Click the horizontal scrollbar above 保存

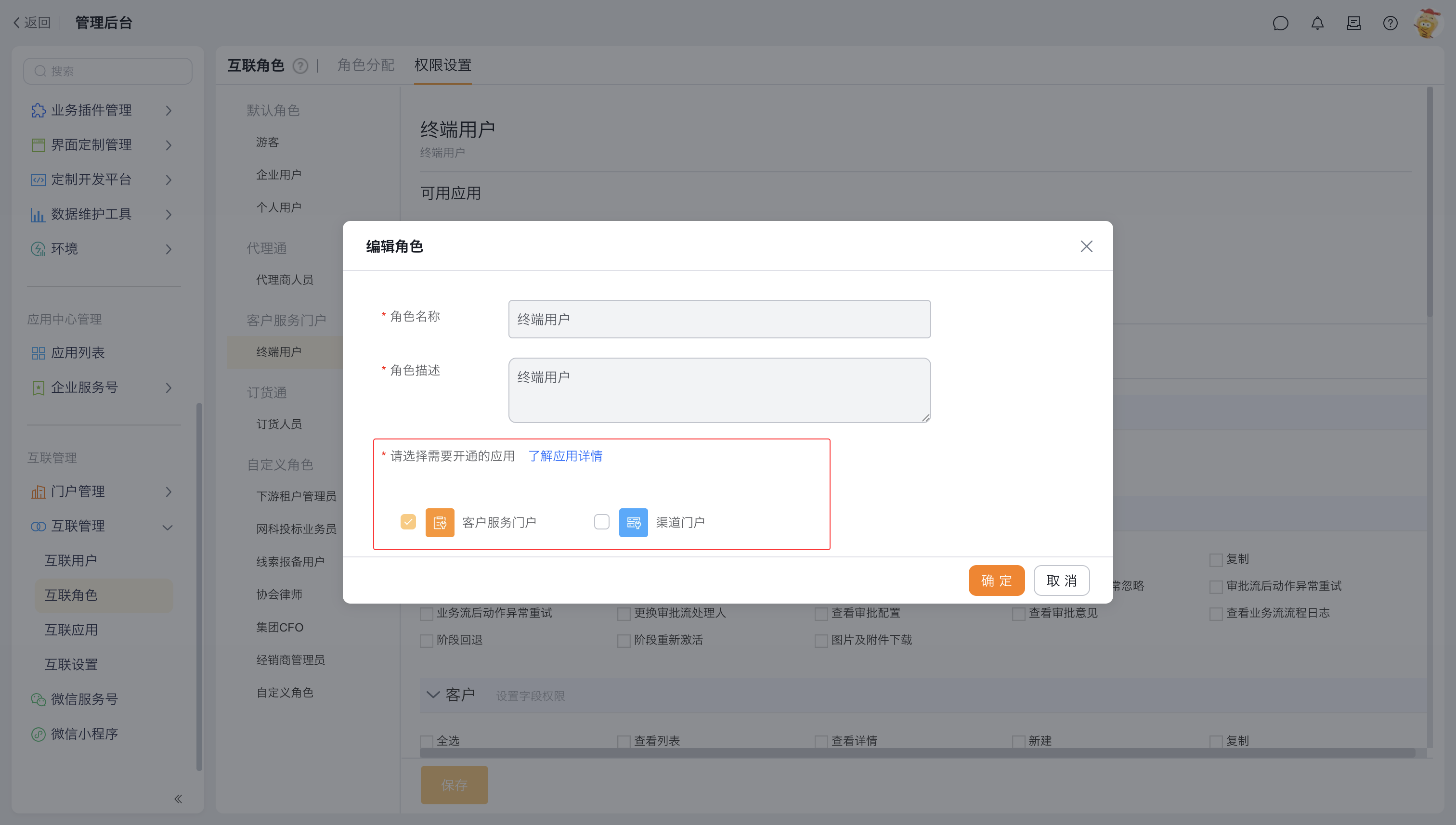click(917, 753)
